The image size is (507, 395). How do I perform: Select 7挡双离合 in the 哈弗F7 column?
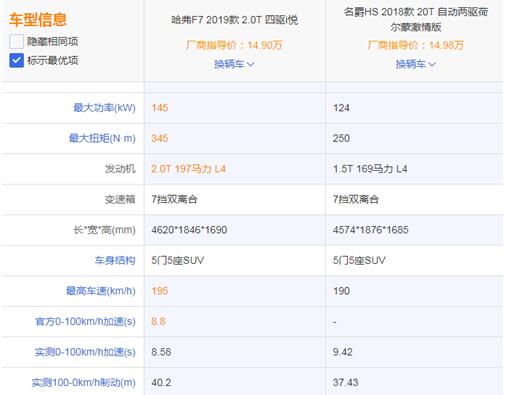174,199
